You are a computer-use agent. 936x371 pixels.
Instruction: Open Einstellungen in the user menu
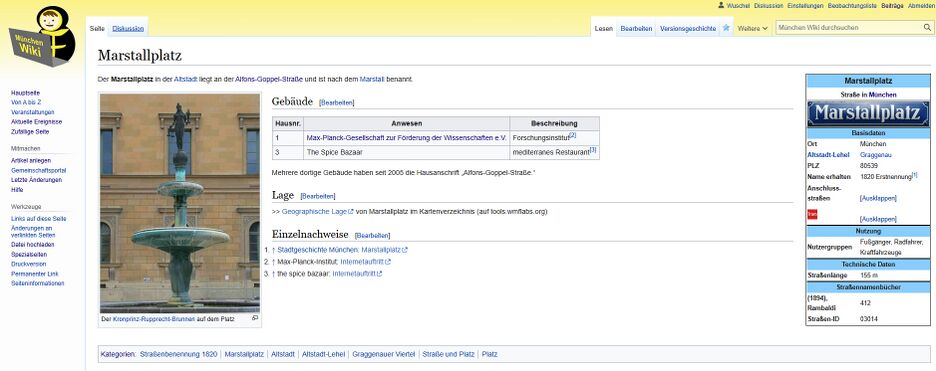[x=805, y=5]
